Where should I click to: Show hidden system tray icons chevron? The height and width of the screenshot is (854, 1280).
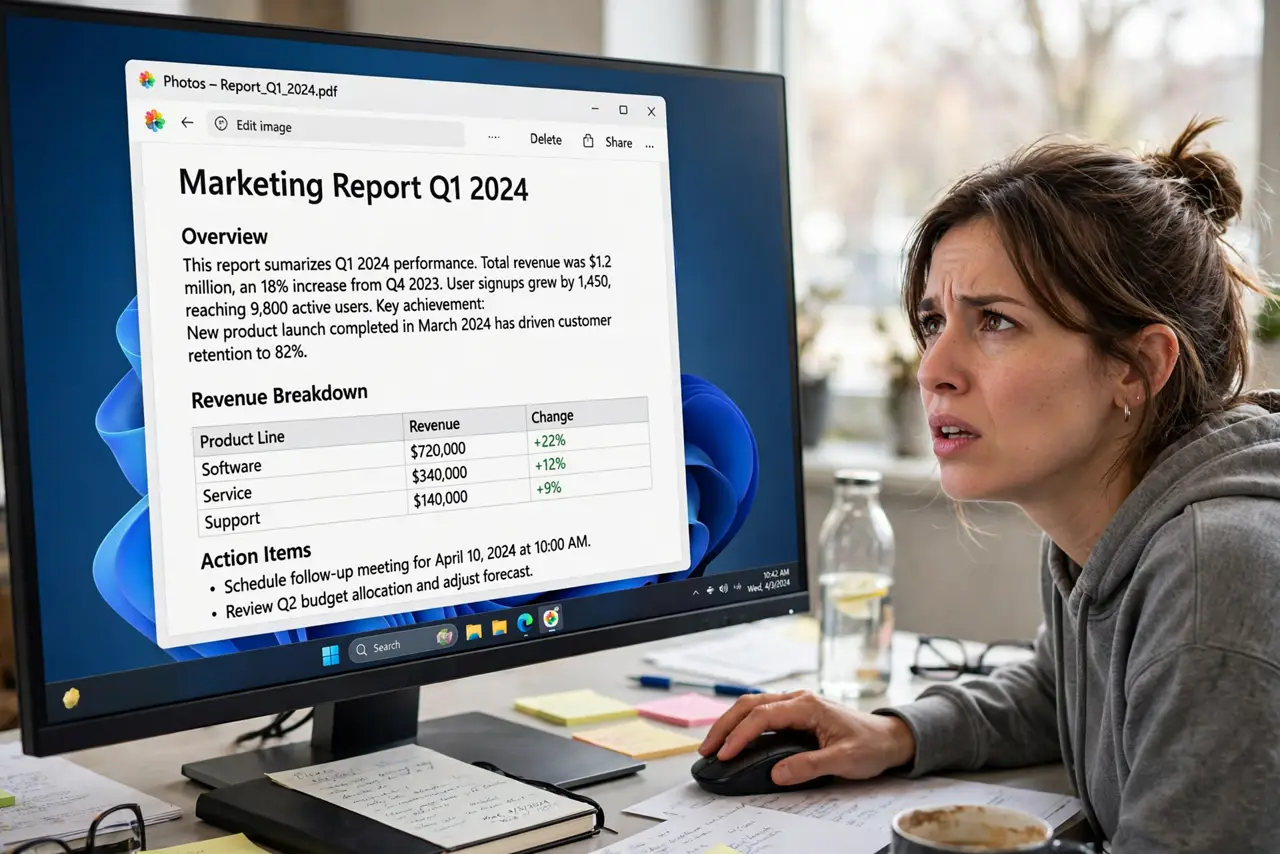click(x=697, y=592)
